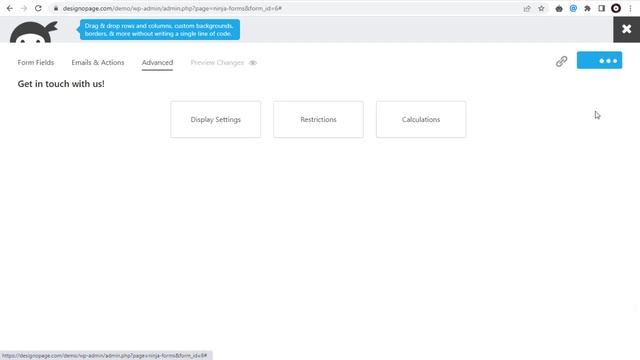Go back with the browser back arrow

9,8
